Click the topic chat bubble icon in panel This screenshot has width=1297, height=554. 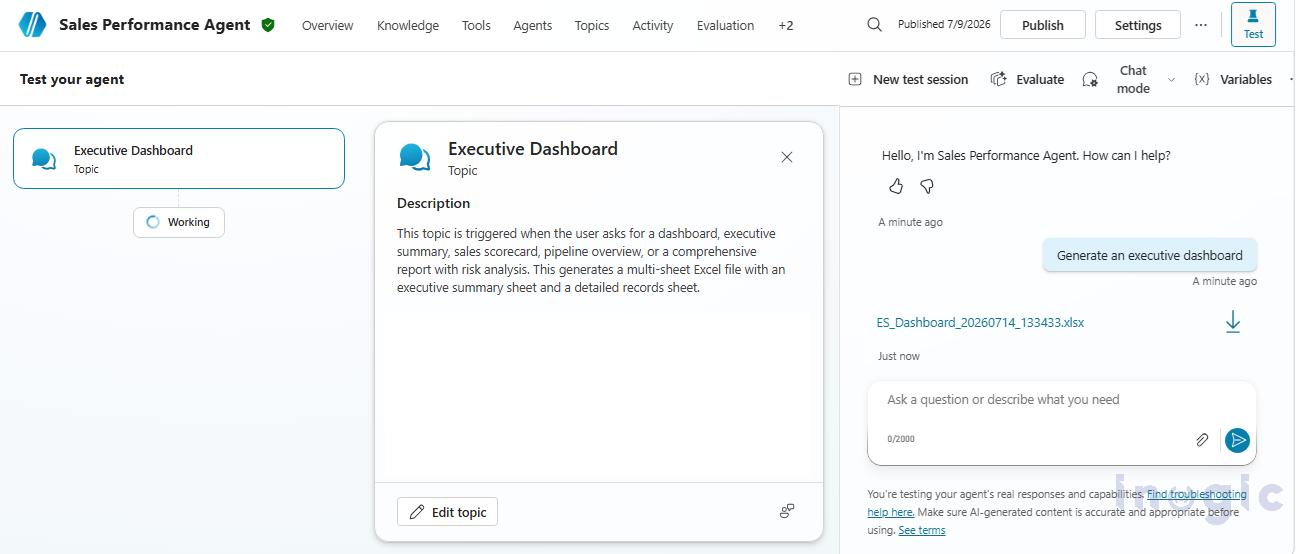pyautogui.click(x=415, y=157)
